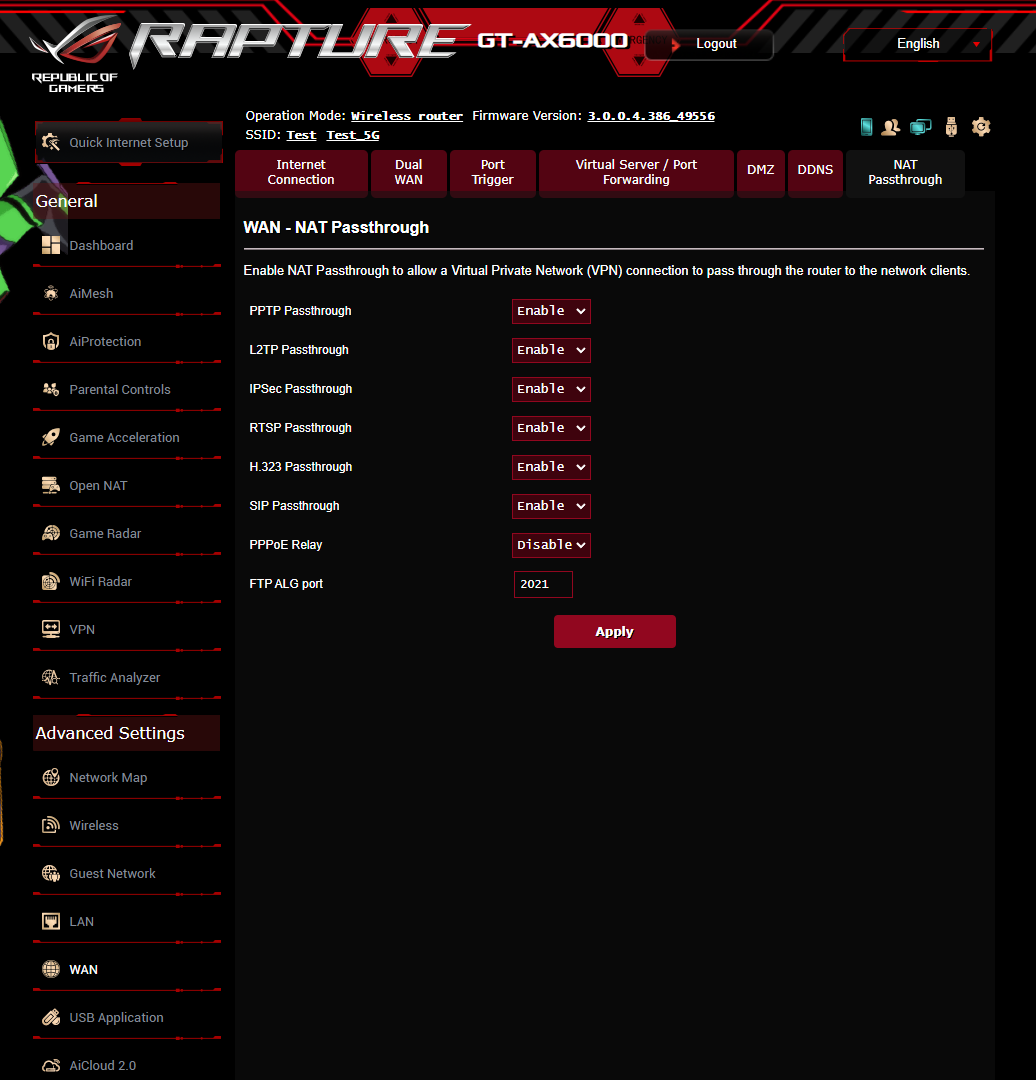The image size is (1036, 1080).
Task: Open the English language selector
Action: (x=918, y=44)
